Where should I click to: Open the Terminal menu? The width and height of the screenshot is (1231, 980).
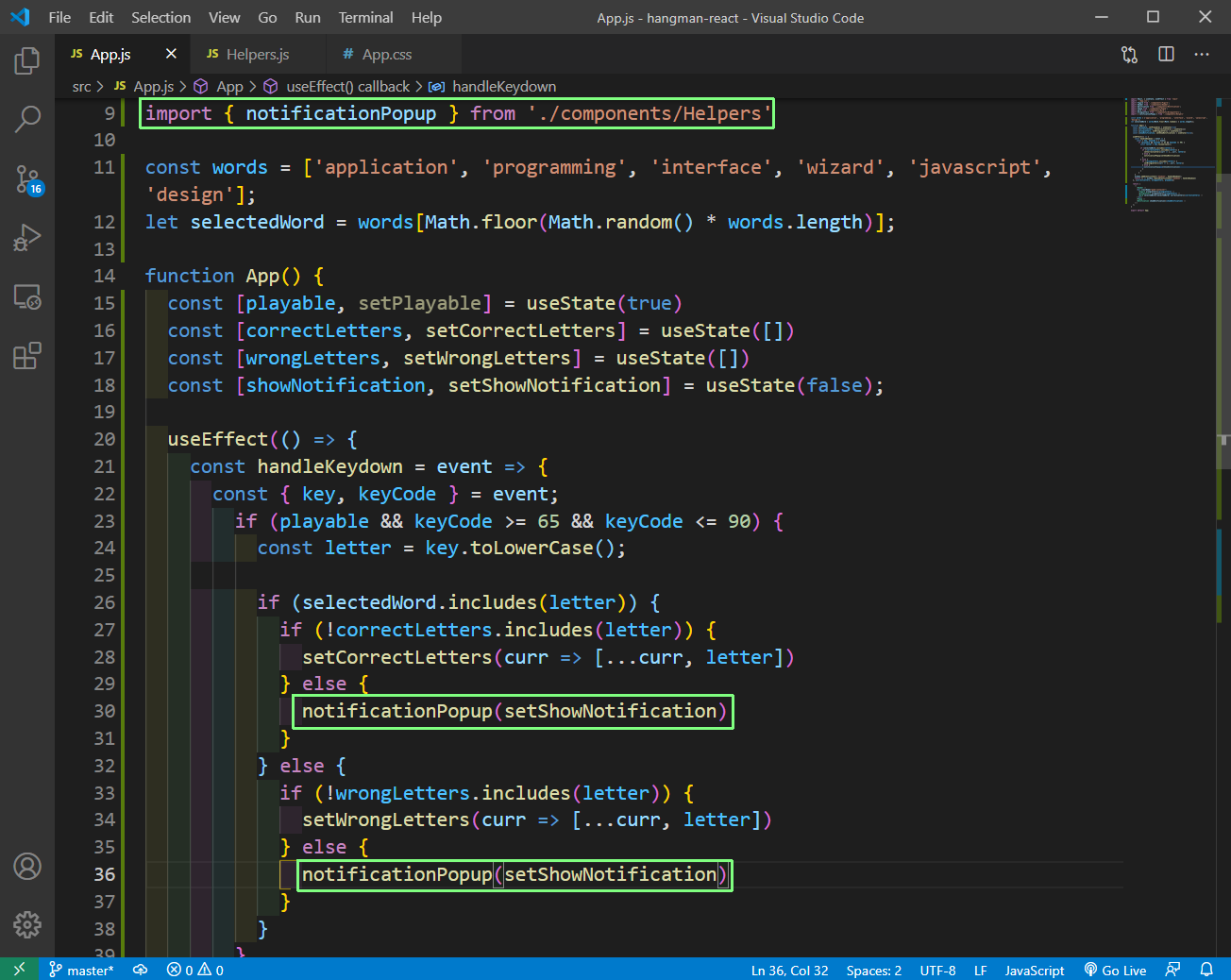365,17
